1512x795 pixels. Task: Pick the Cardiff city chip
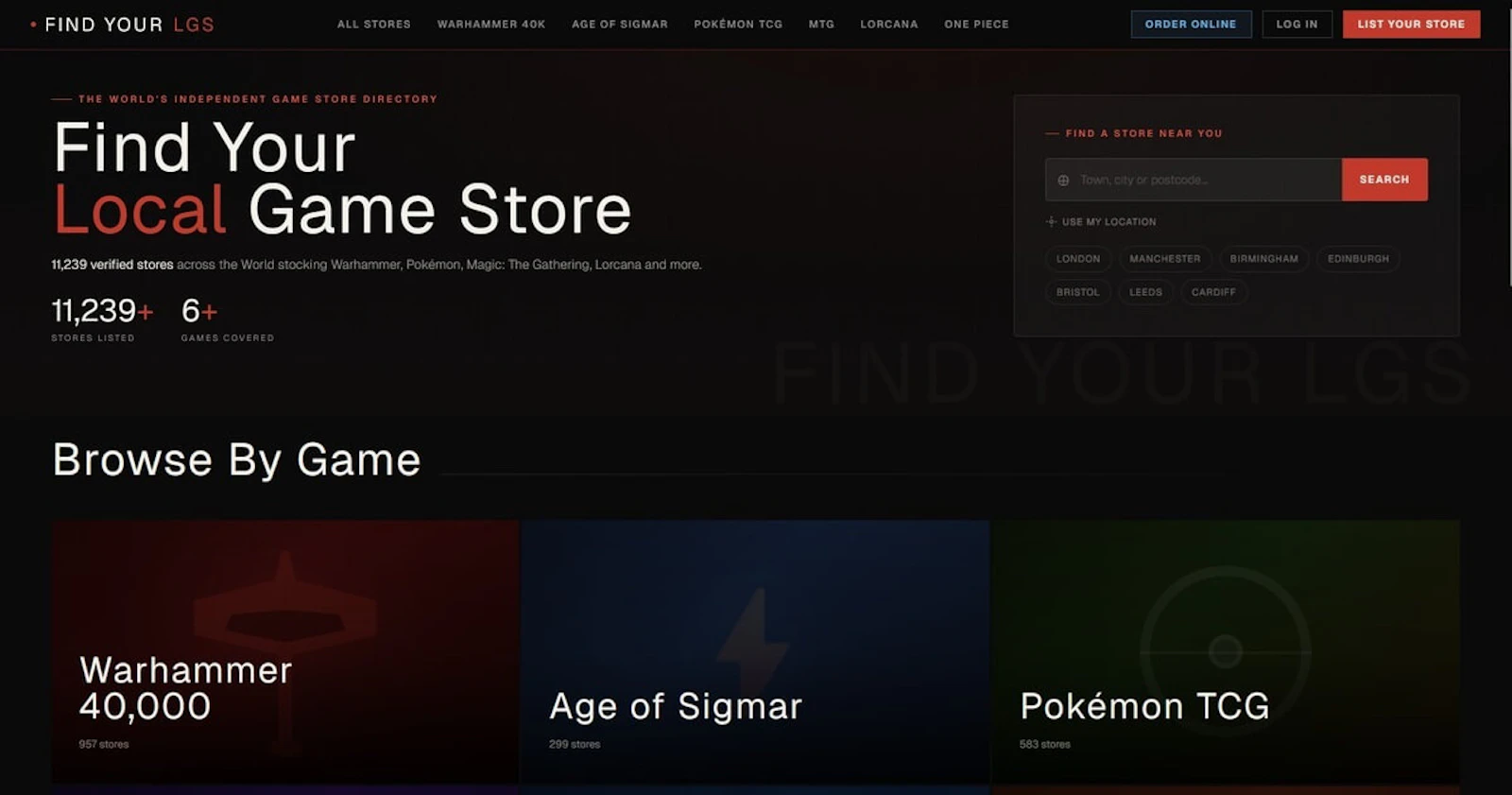coord(1213,292)
